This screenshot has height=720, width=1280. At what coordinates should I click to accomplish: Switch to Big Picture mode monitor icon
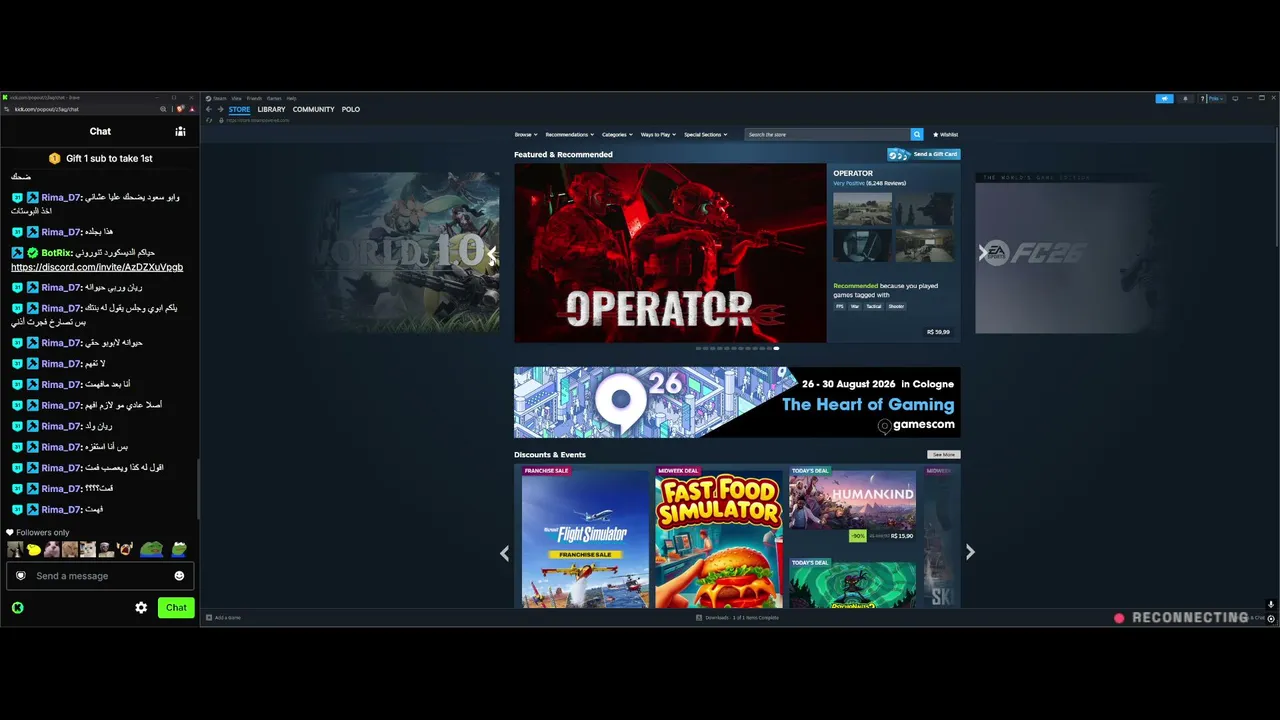click(1235, 98)
